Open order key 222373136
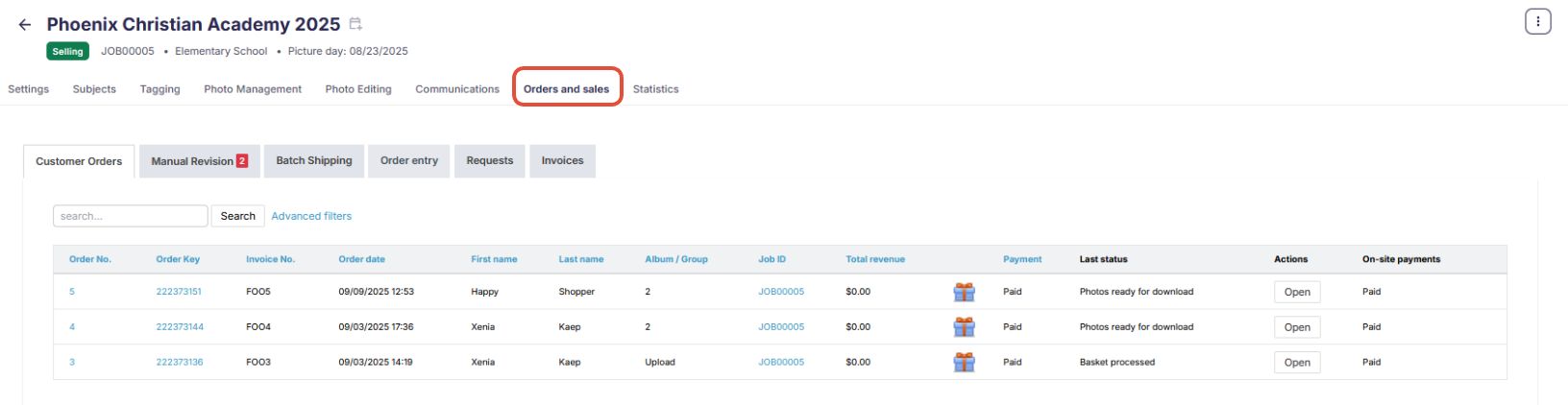 [180, 363]
